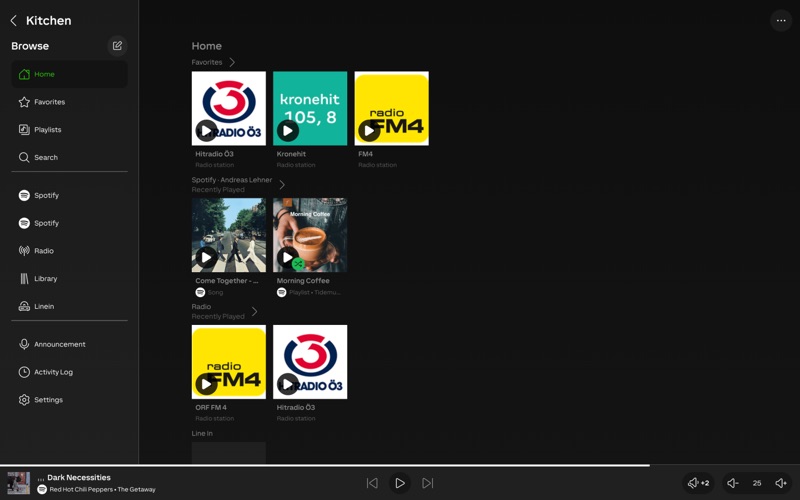Screen dimensions: 800x500
Task: Click Red Hot Chili Peppers • The Getaway
Action: point(103,490)
